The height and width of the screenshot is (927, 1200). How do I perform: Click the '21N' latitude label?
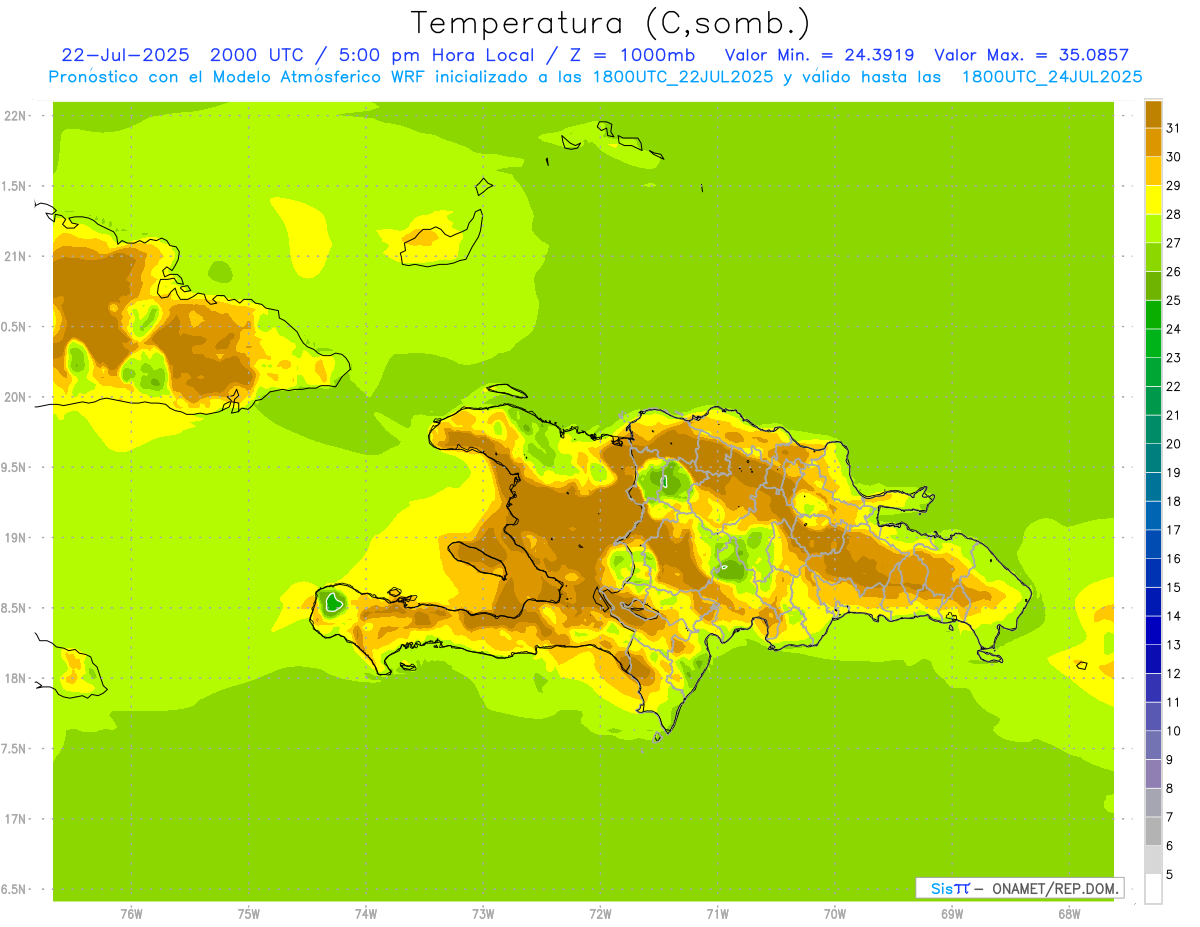[14, 256]
